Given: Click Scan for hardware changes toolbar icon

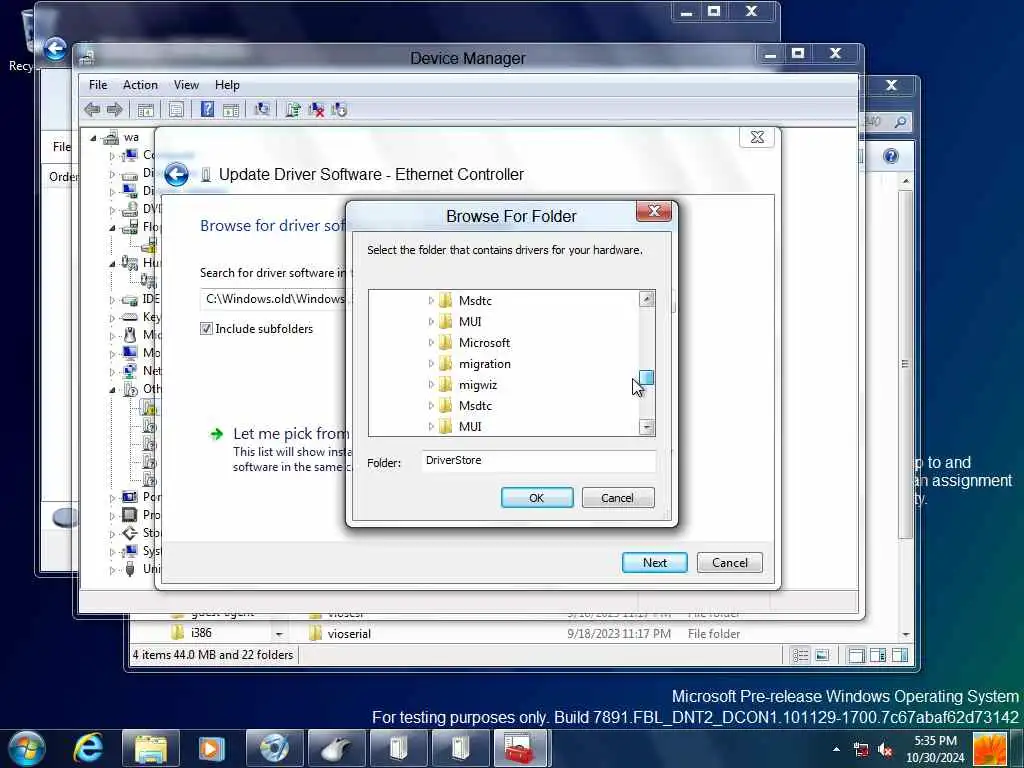Looking at the screenshot, I should tap(262, 110).
